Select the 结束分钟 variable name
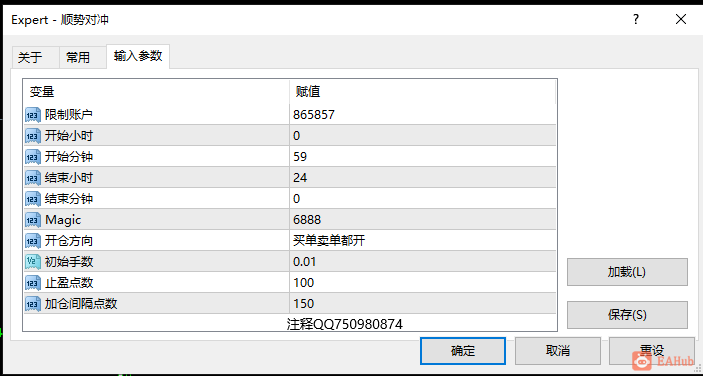Image resolution: width=703 pixels, height=376 pixels. tap(69, 199)
